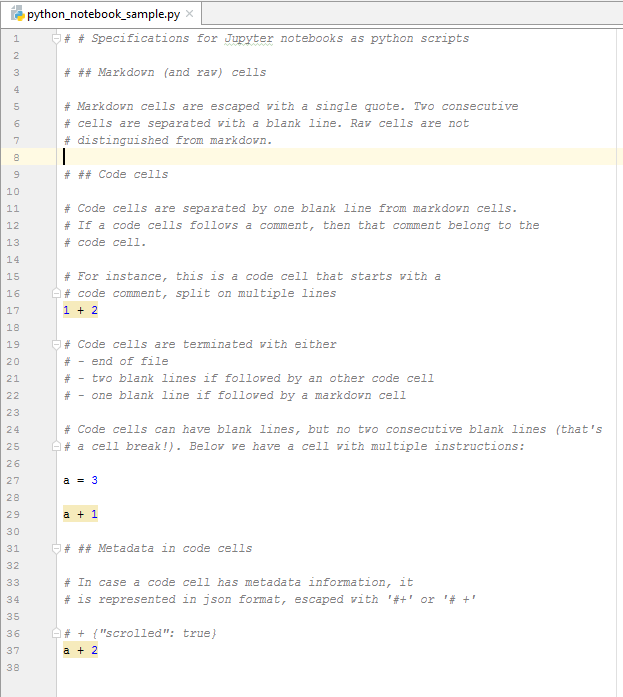Select the python_notebook_sample.py editor tab
Image resolution: width=623 pixels, height=697 pixels.
(104, 14)
